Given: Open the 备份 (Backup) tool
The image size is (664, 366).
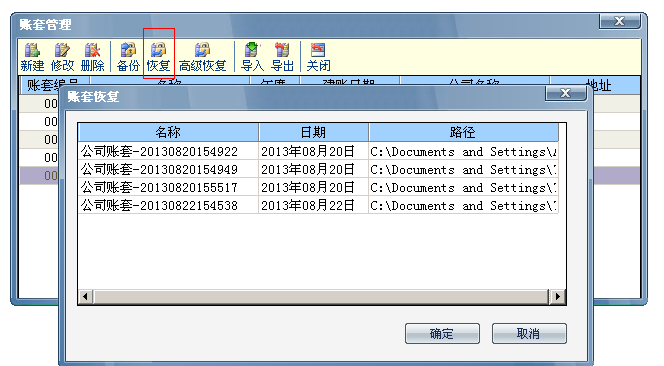Looking at the screenshot, I should tap(128, 57).
